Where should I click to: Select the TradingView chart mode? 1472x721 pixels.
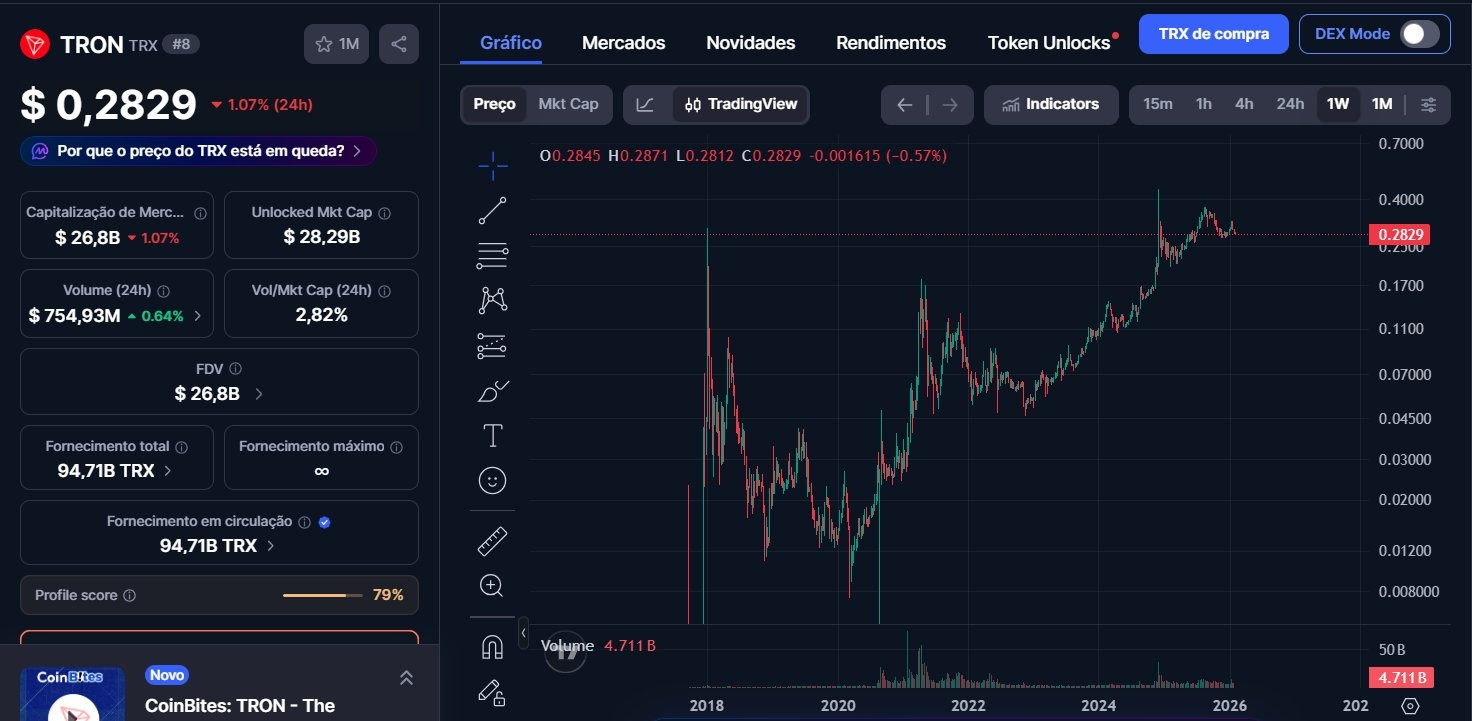[x=741, y=104]
